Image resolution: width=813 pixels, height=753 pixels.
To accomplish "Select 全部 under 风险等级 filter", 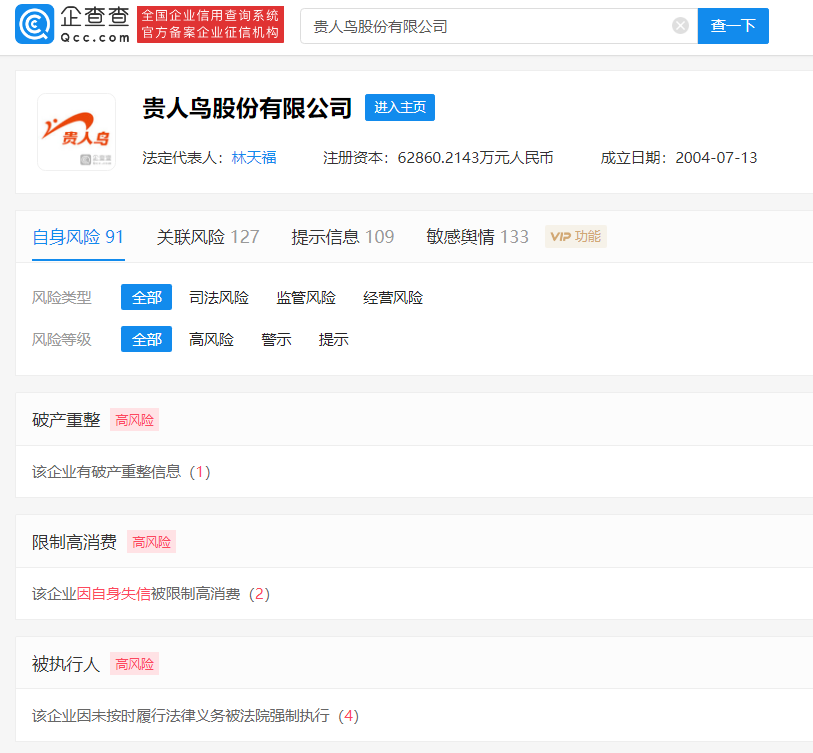I will pos(146,339).
